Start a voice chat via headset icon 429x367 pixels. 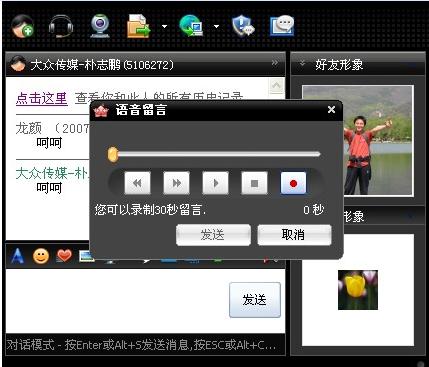(61, 26)
